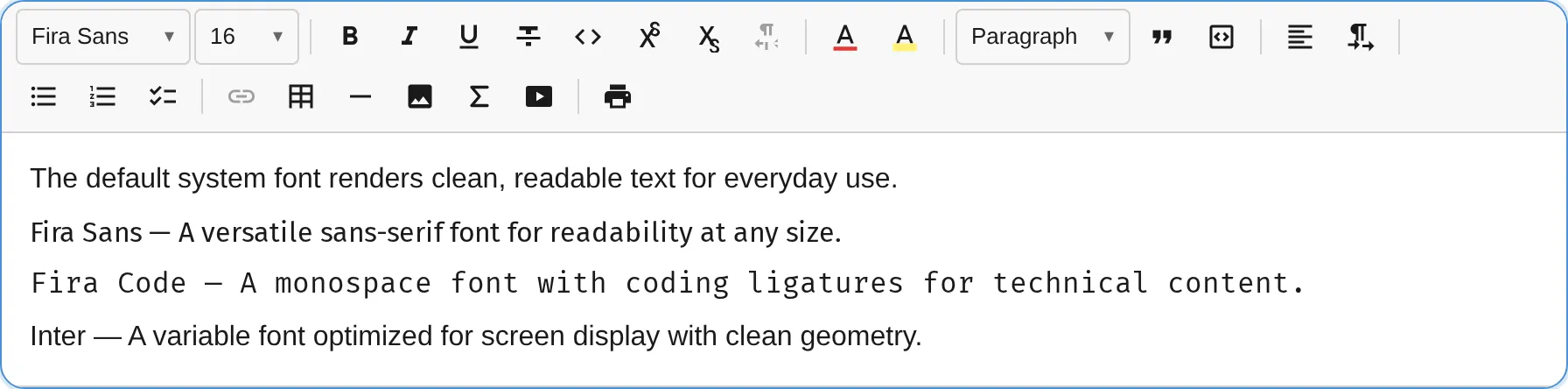Open the font color picker
This screenshot has height=389, width=1568.
(x=845, y=37)
